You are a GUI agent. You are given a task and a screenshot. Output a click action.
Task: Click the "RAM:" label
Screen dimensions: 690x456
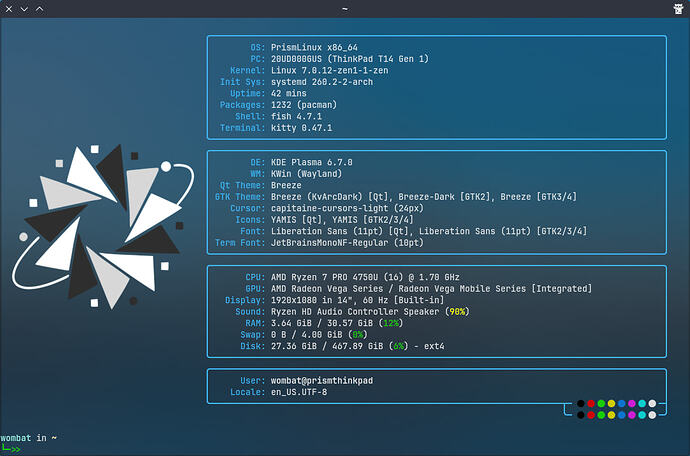click(x=255, y=323)
